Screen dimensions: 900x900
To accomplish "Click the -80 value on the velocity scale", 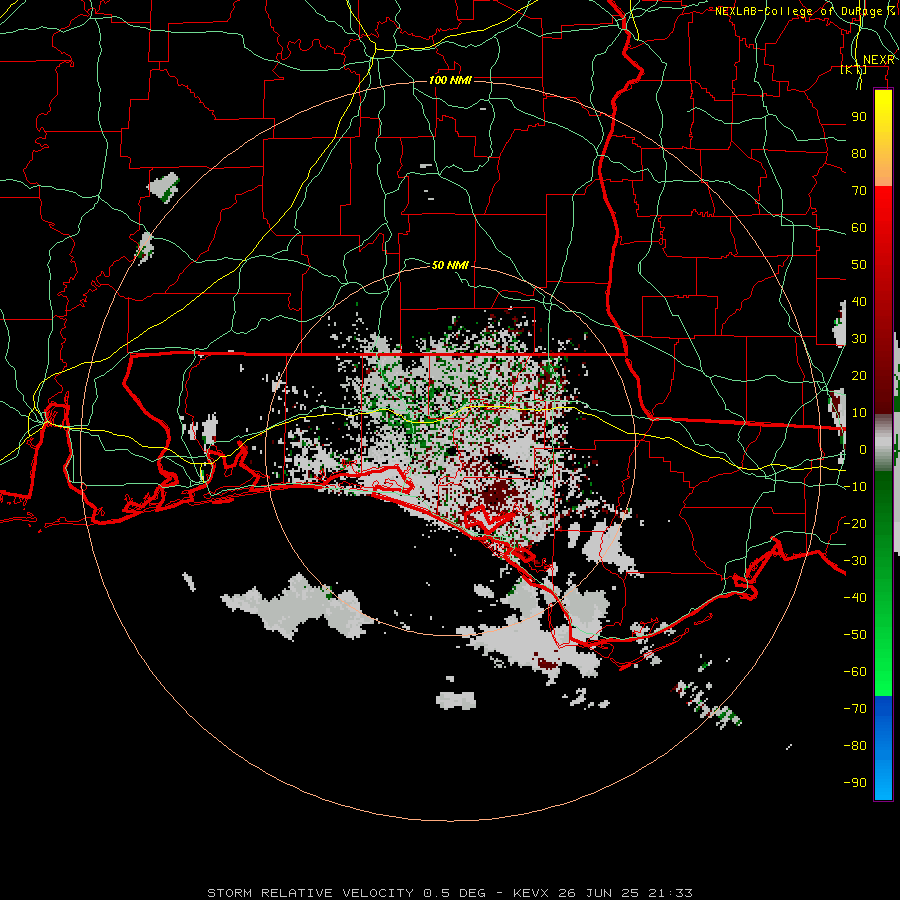I will tap(855, 746).
